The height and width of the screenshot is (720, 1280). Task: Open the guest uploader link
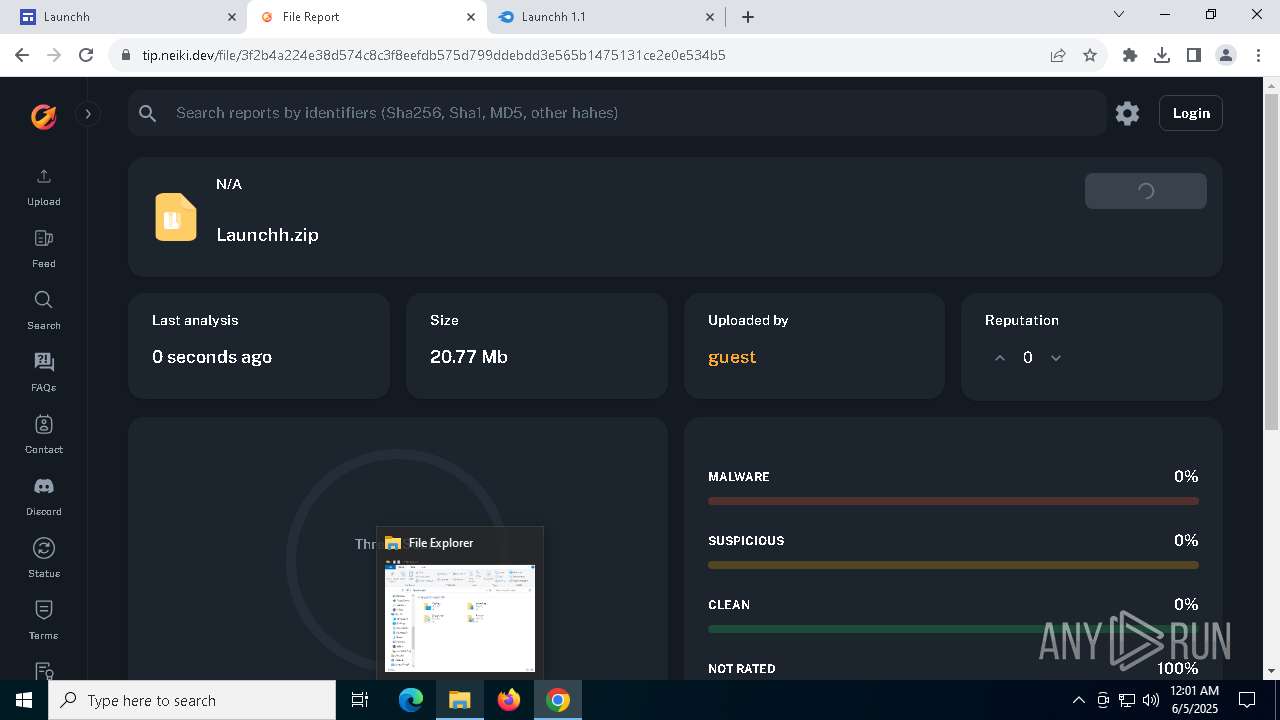point(732,357)
